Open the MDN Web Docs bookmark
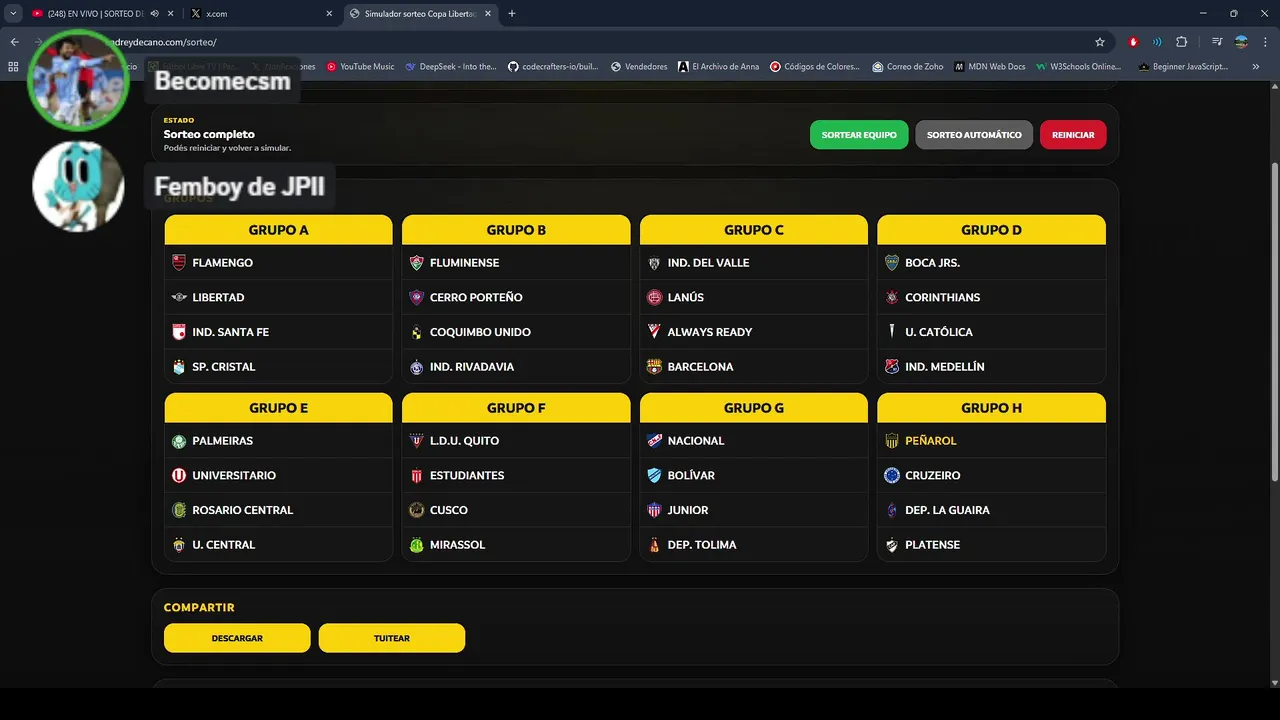The width and height of the screenshot is (1280, 720). [x=989, y=67]
